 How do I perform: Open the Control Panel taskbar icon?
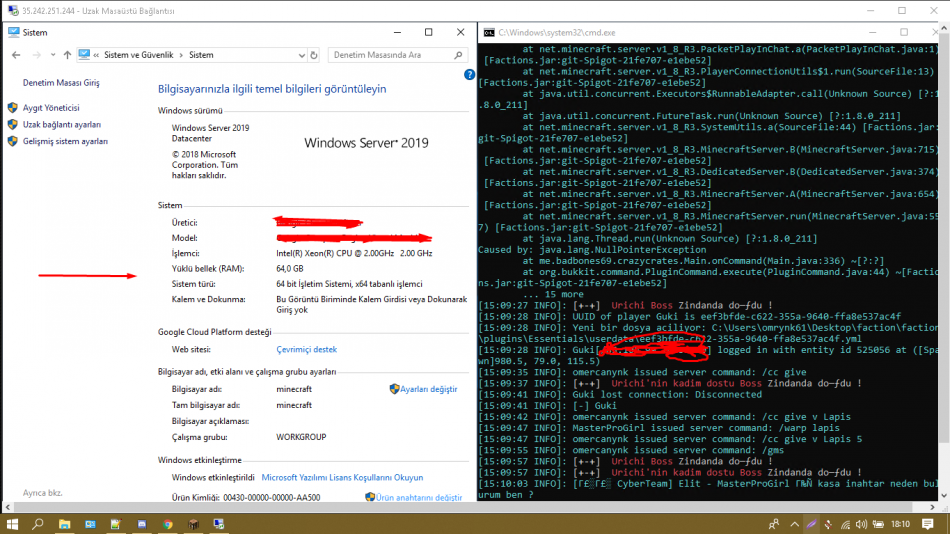[90, 524]
